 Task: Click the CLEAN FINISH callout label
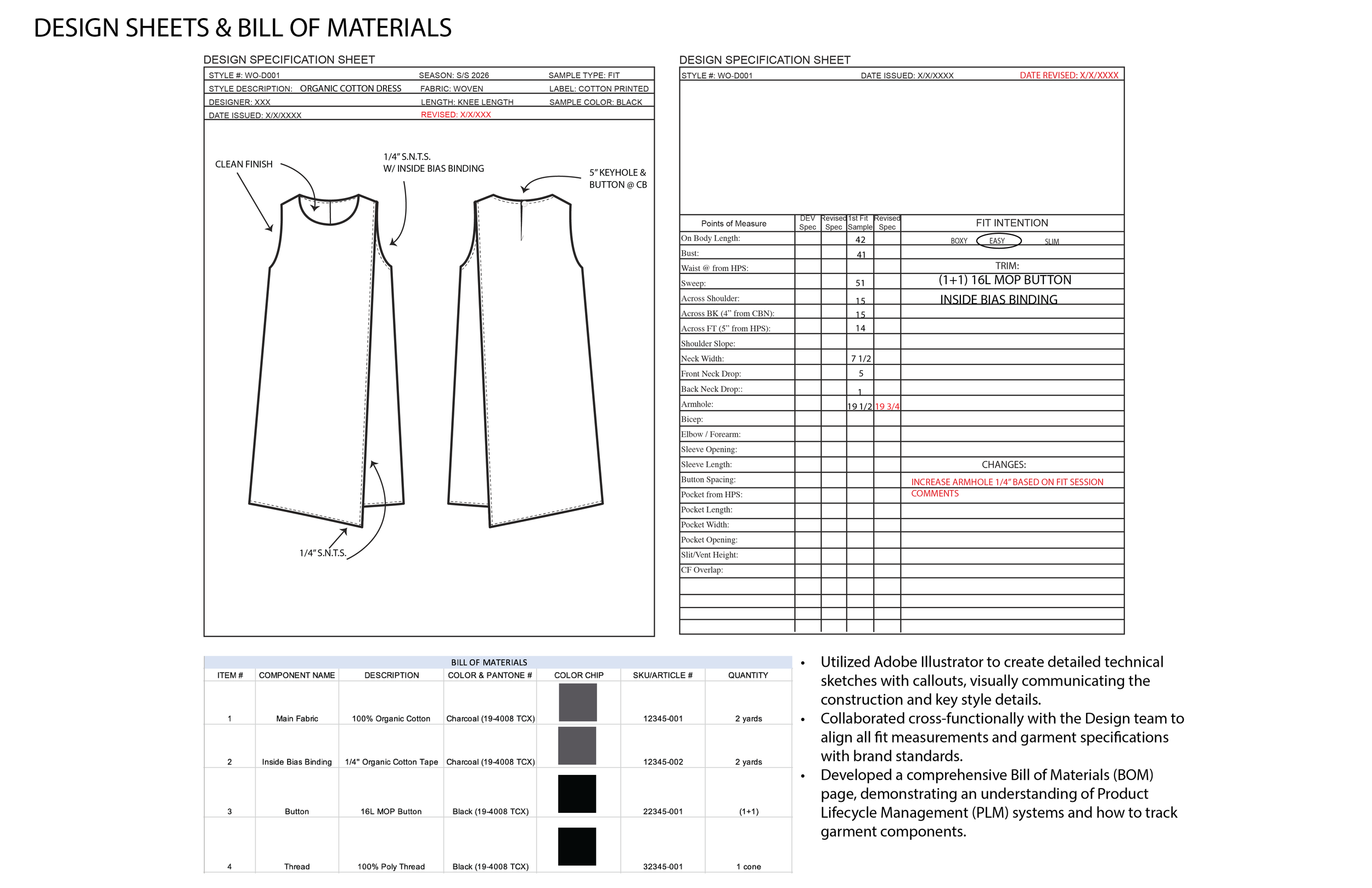[x=244, y=164]
